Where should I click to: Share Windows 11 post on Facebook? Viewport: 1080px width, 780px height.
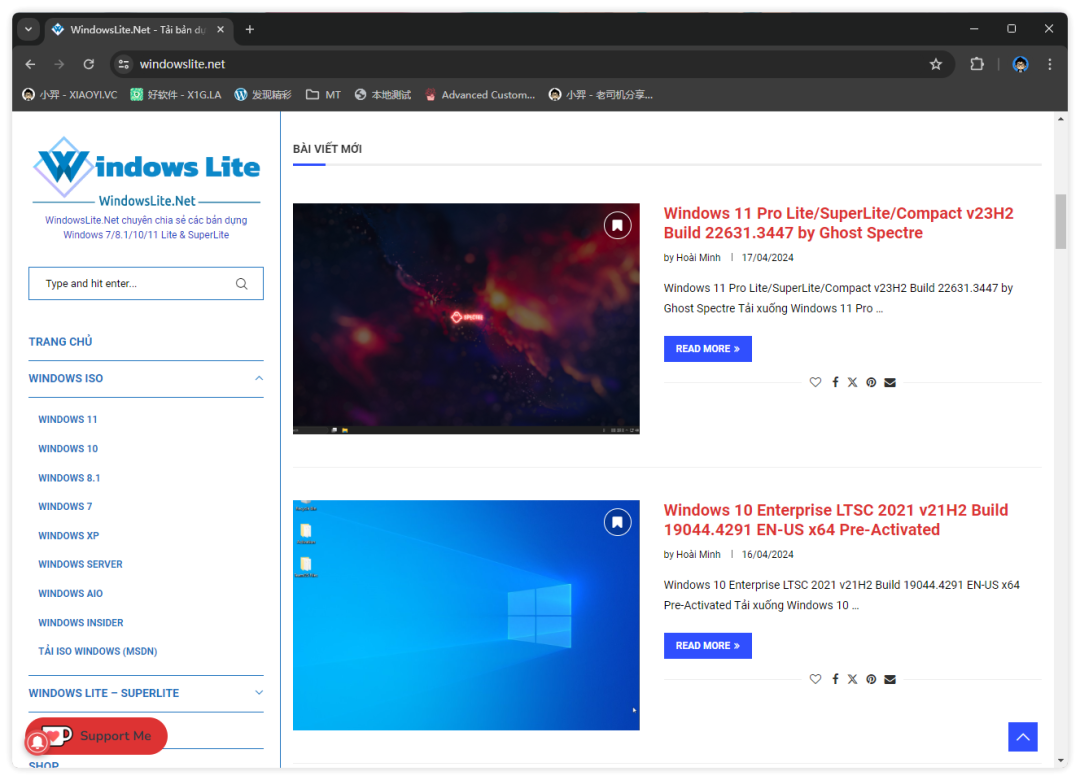[835, 382]
